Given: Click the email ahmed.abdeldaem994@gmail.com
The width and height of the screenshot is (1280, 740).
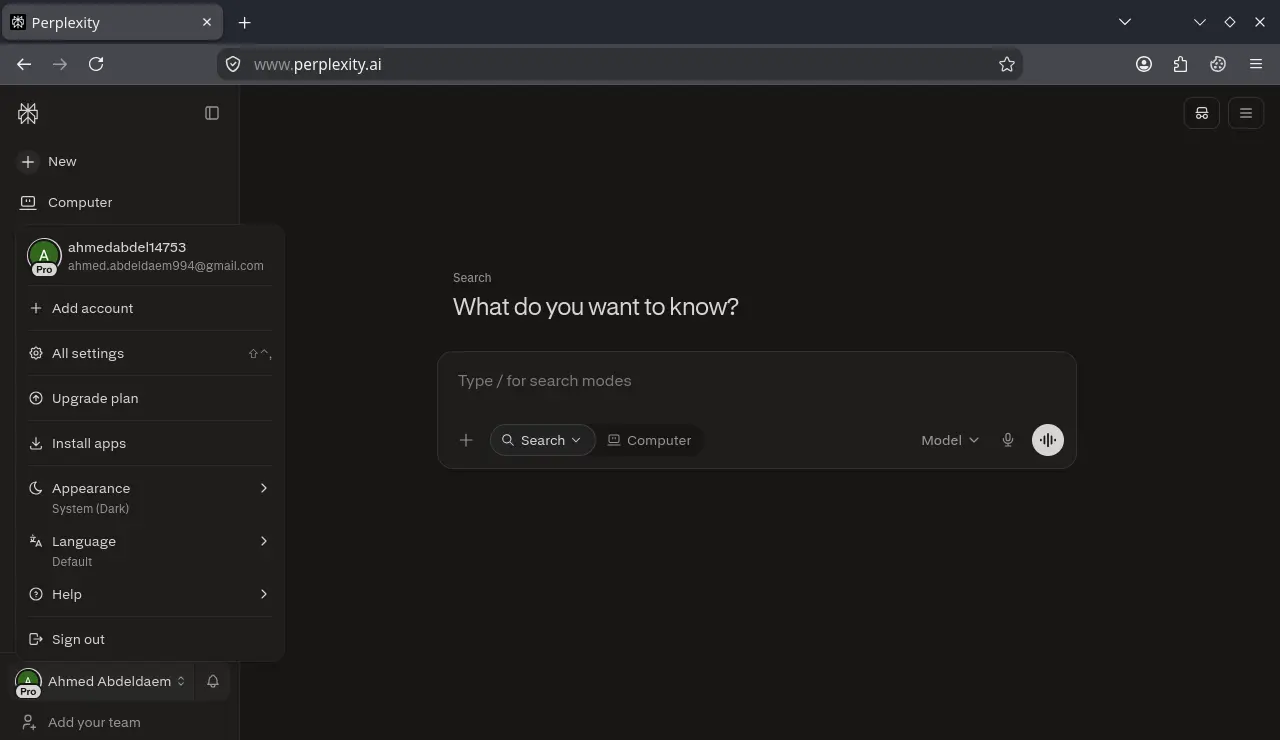Looking at the screenshot, I should [x=166, y=266].
